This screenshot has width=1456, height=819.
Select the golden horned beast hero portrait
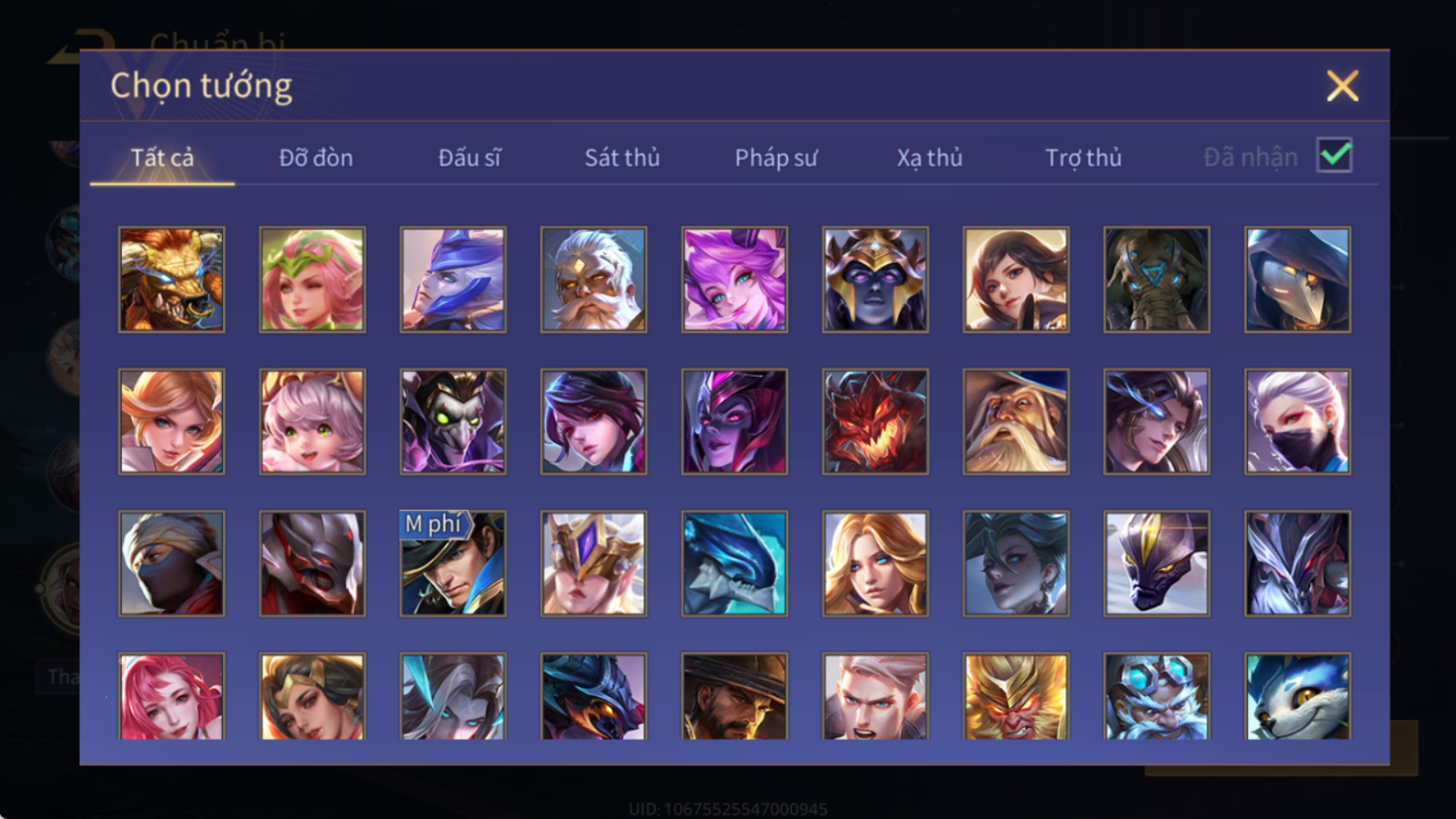[x=171, y=280]
